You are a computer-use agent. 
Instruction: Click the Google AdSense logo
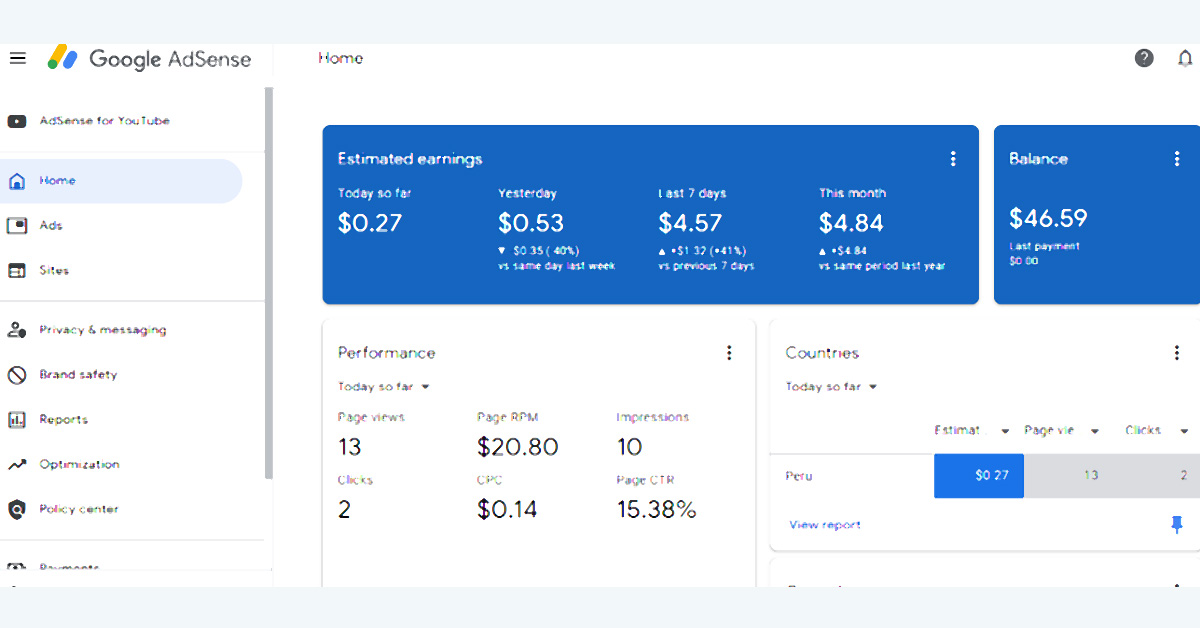149,58
